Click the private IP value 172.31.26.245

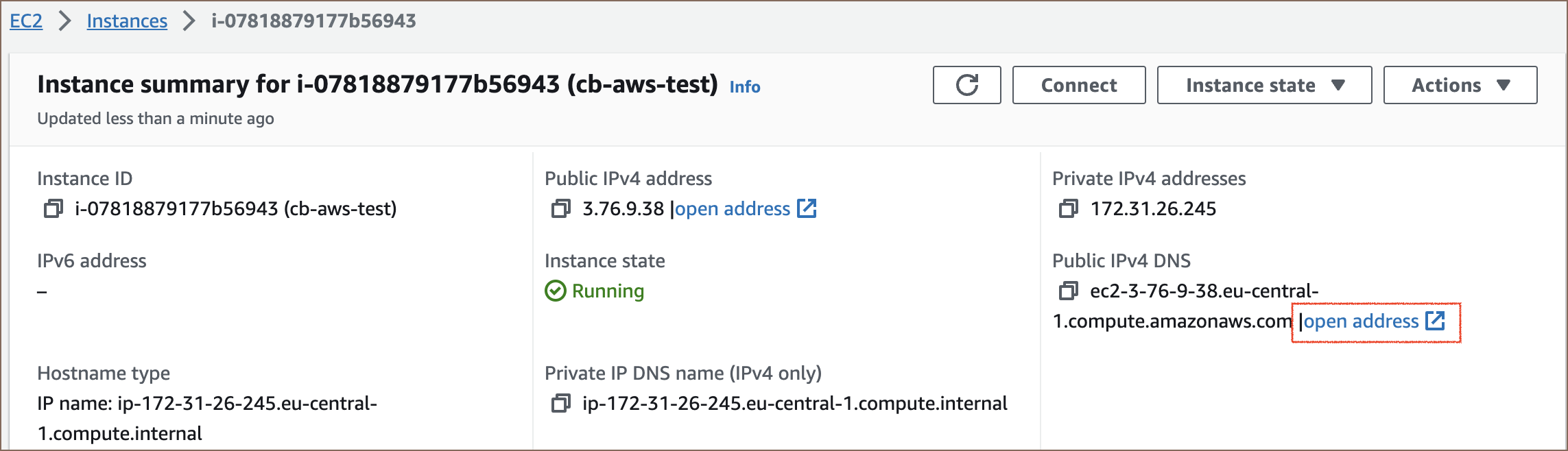tap(1153, 208)
